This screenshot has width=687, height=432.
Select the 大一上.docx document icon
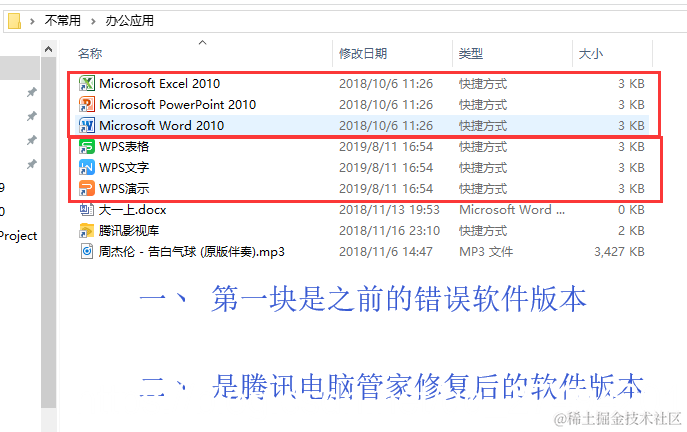pyautogui.click(x=87, y=209)
